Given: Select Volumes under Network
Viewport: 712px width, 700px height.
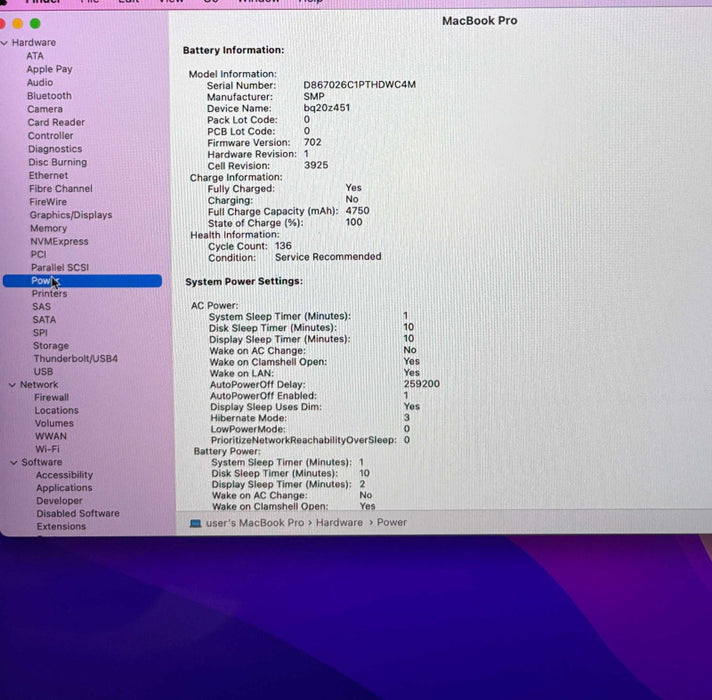Looking at the screenshot, I should point(54,423).
